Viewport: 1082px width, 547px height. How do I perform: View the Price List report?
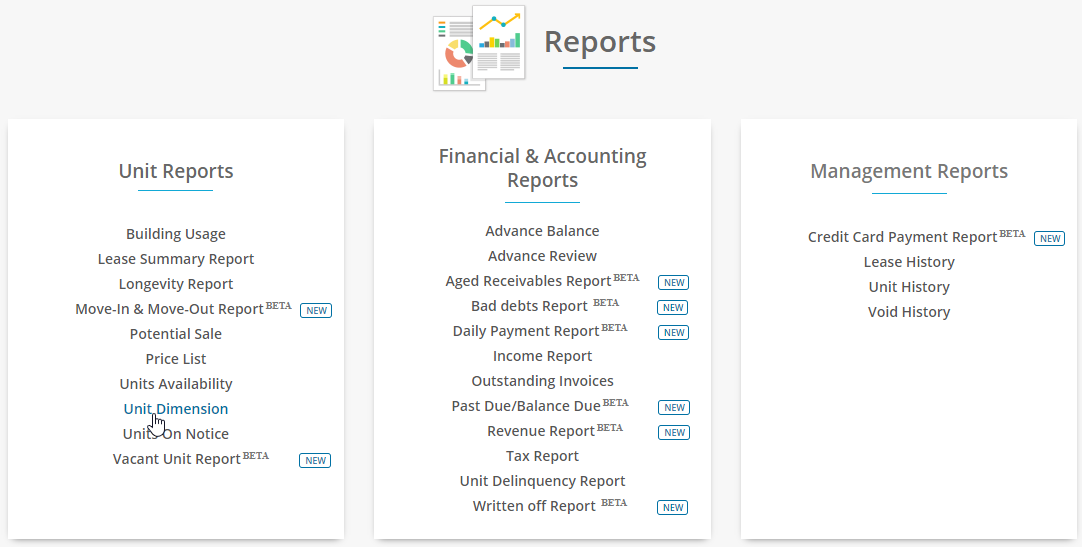[176, 359]
